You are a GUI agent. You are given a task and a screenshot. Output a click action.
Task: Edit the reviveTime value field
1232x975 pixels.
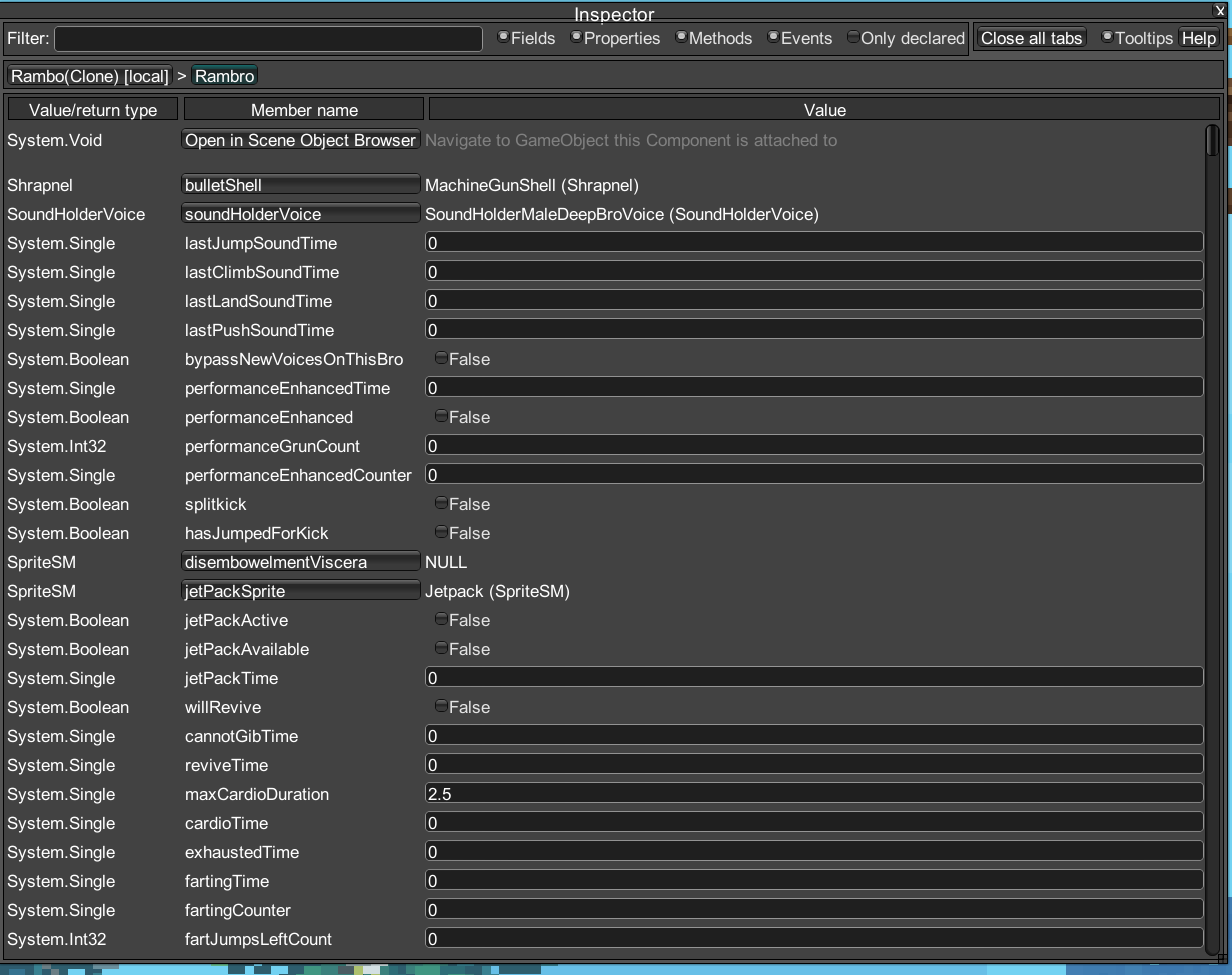814,764
